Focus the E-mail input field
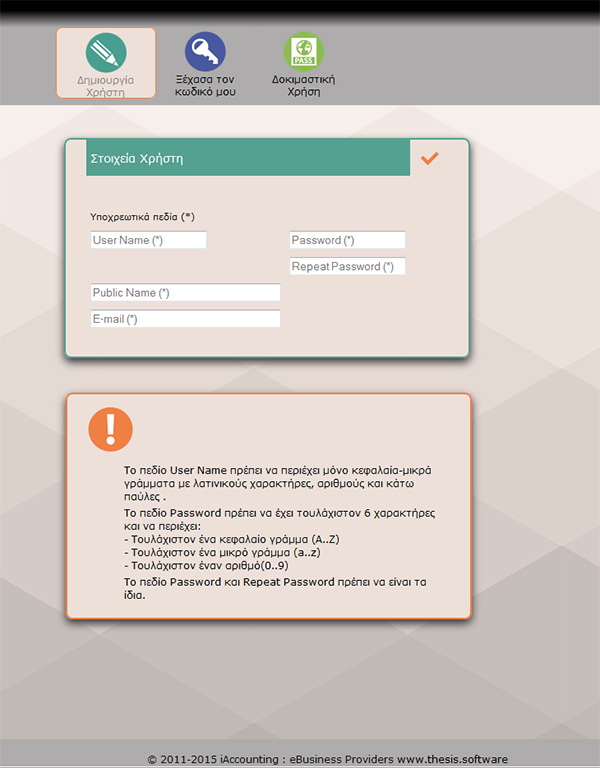600x768 pixels. [x=185, y=319]
